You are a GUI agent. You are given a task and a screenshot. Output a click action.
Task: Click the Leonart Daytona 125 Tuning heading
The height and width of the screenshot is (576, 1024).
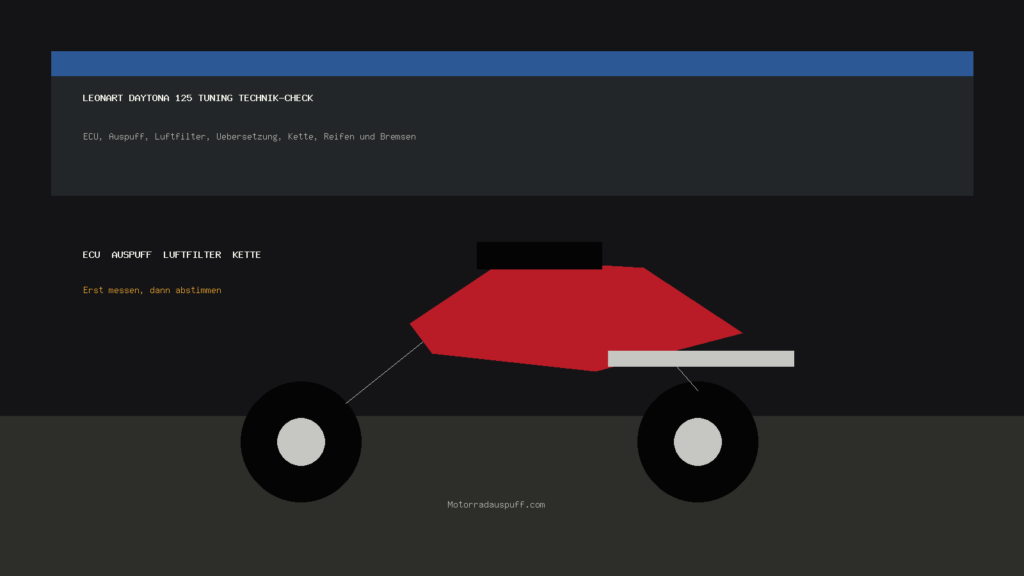pyautogui.click(x=198, y=98)
